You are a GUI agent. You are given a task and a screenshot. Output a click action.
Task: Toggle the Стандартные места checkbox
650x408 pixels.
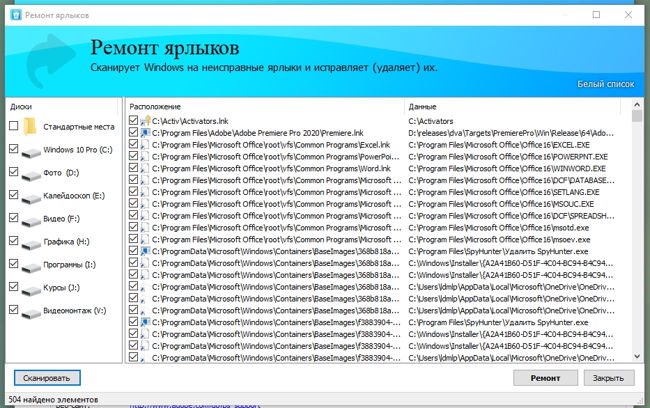tap(14, 125)
